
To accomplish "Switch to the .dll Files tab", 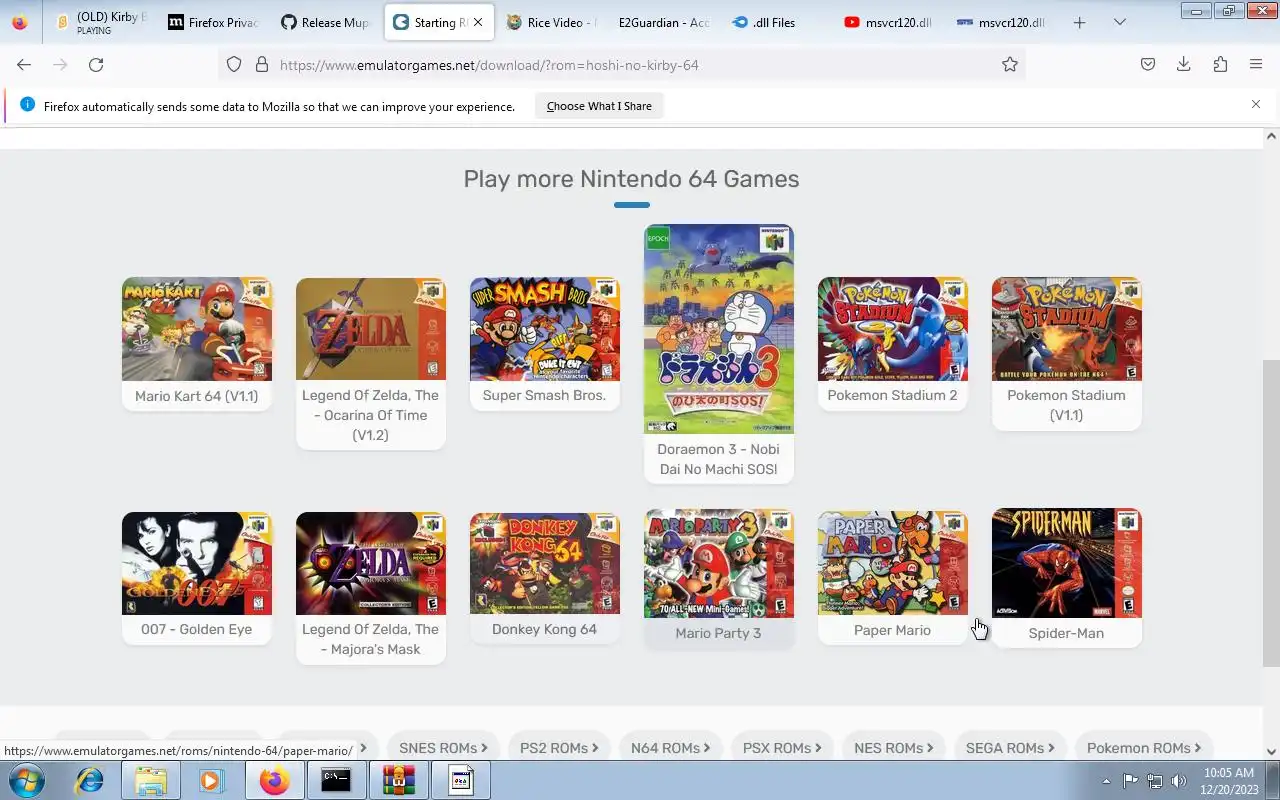I will pos(776,22).
